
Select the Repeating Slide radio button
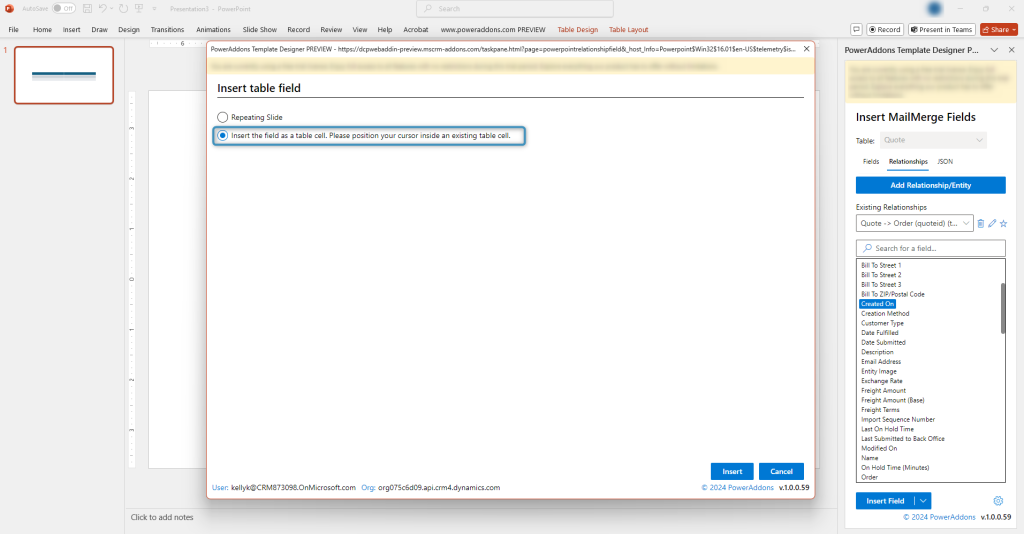223,117
